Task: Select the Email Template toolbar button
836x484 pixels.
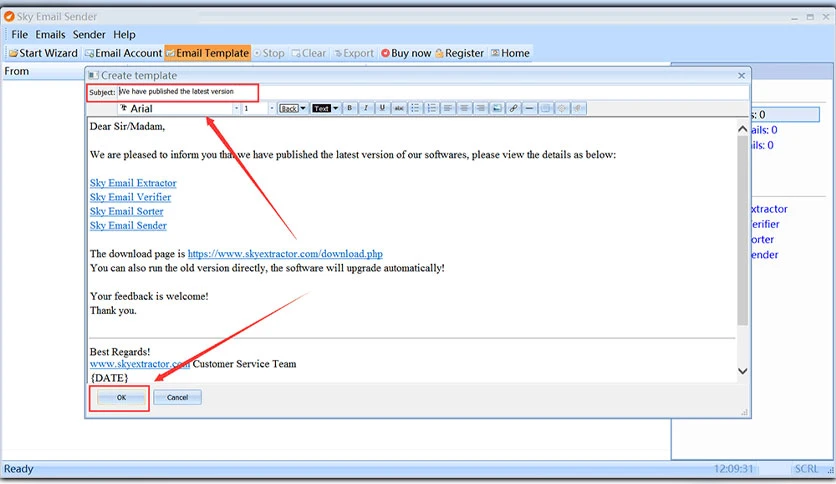Action: click(207, 53)
